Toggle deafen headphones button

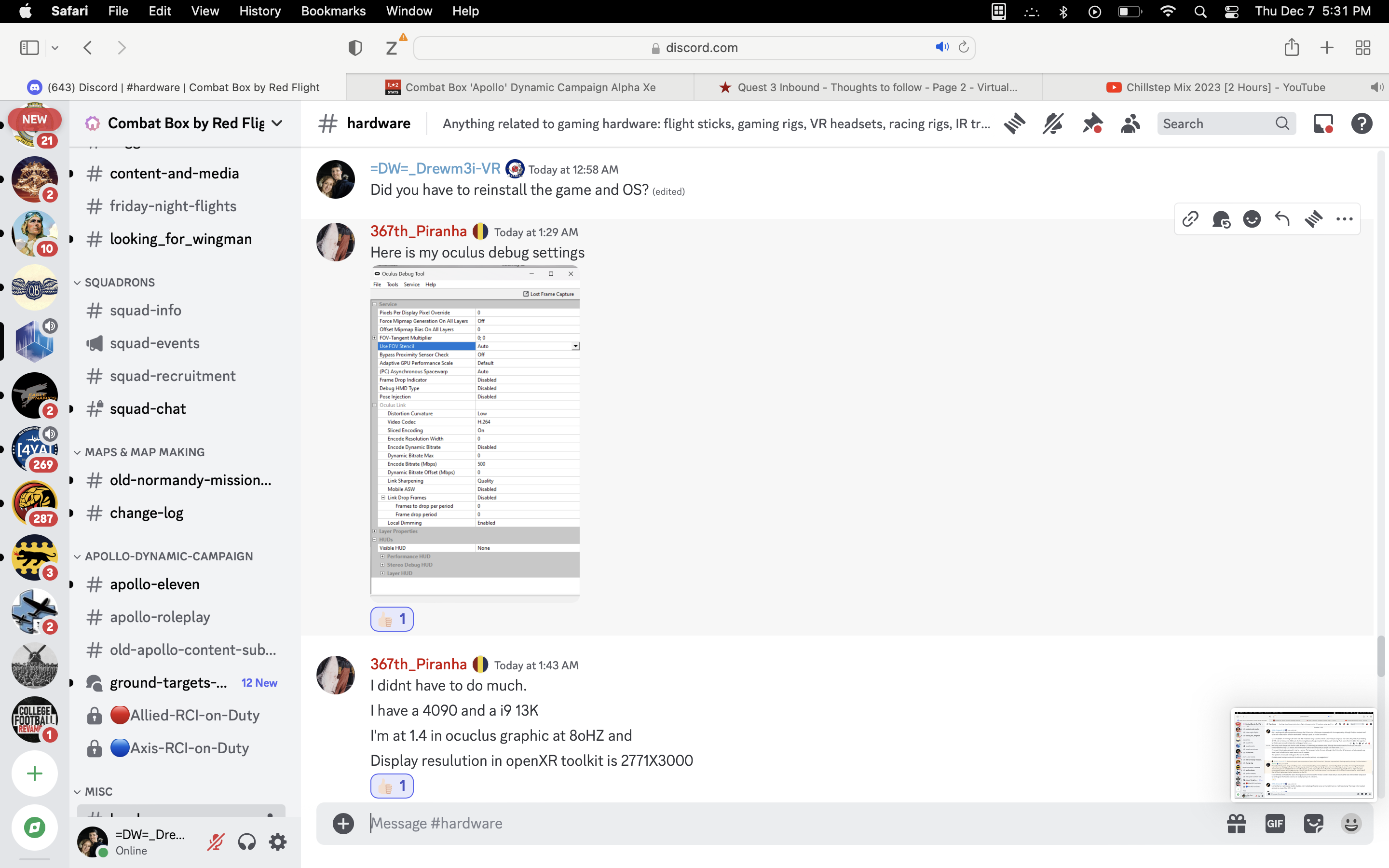click(x=247, y=842)
